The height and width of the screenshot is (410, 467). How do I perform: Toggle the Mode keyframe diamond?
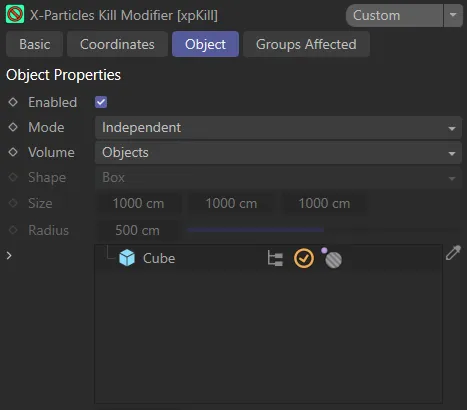pos(13,127)
